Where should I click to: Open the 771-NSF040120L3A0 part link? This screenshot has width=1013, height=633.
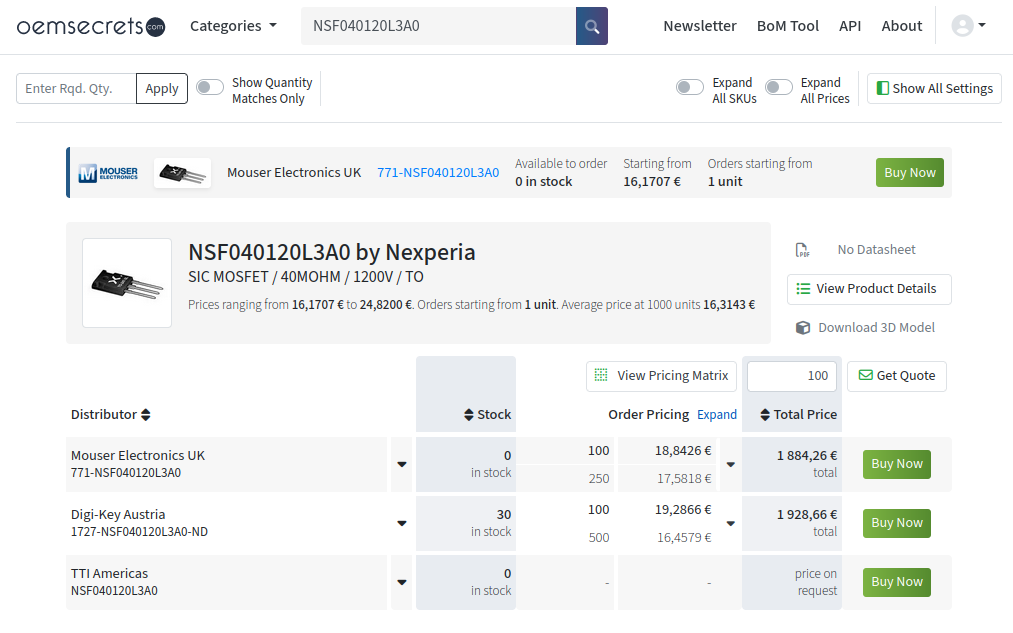tap(437, 173)
